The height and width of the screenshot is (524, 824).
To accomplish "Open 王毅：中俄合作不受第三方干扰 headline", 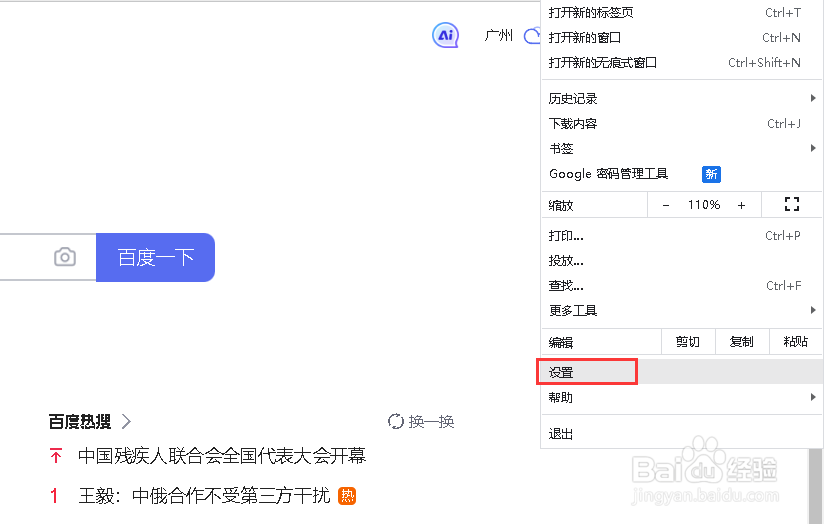I will (x=204, y=496).
